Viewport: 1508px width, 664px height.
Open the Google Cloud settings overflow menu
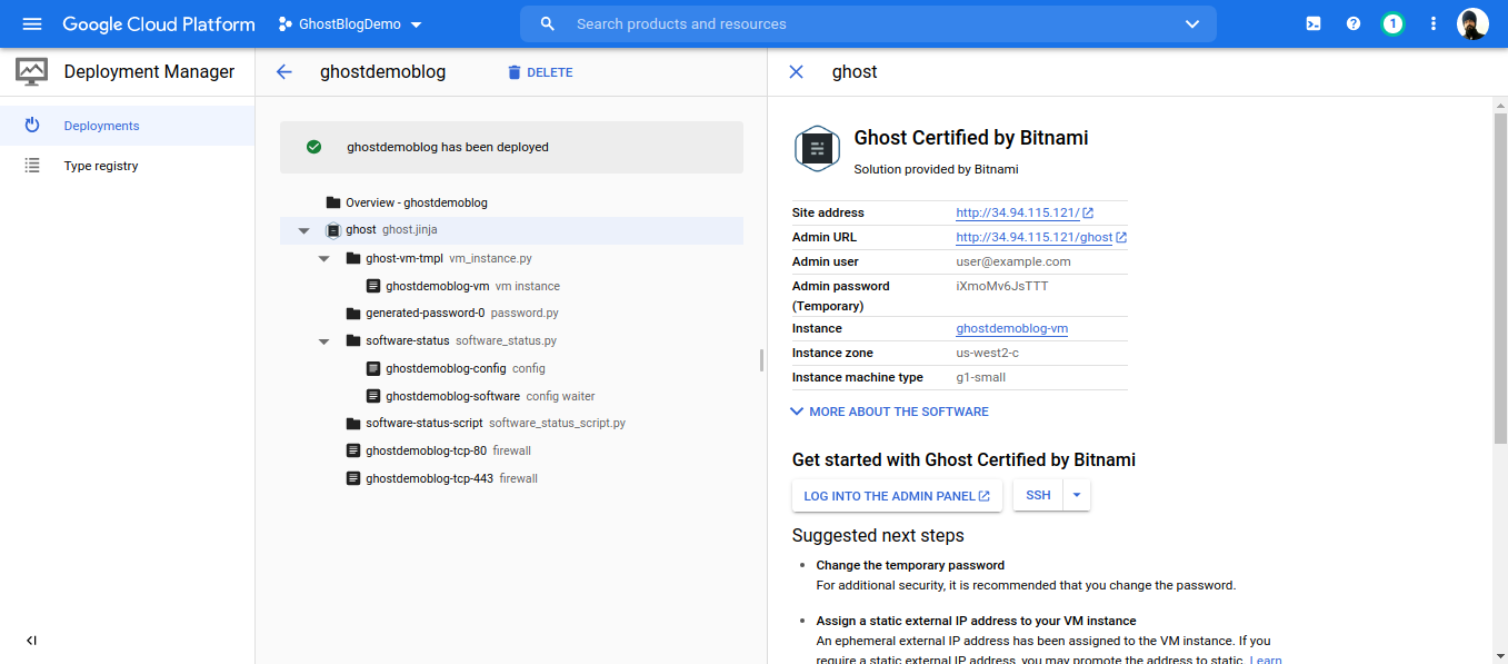point(1433,23)
